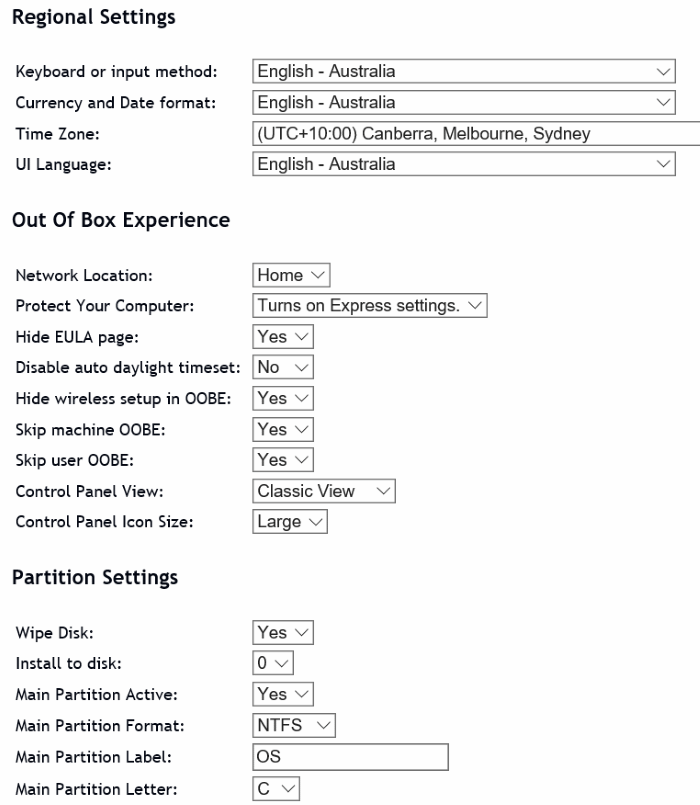The height and width of the screenshot is (805, 700).
Task: Open the Control Panel View dropdown
Action: click(x=324, y=491)
